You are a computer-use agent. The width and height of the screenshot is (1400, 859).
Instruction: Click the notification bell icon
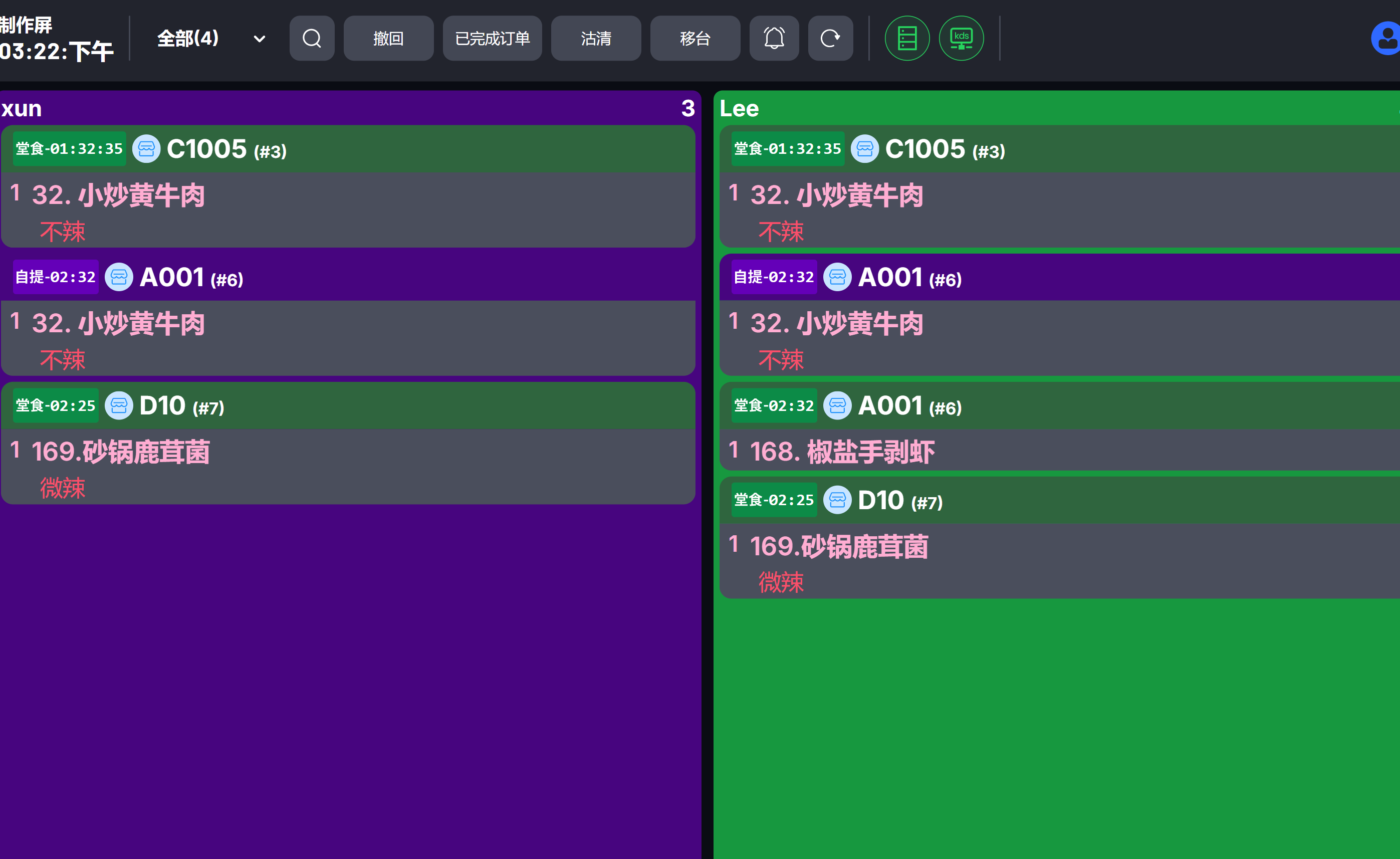click(x=774, y=38)
